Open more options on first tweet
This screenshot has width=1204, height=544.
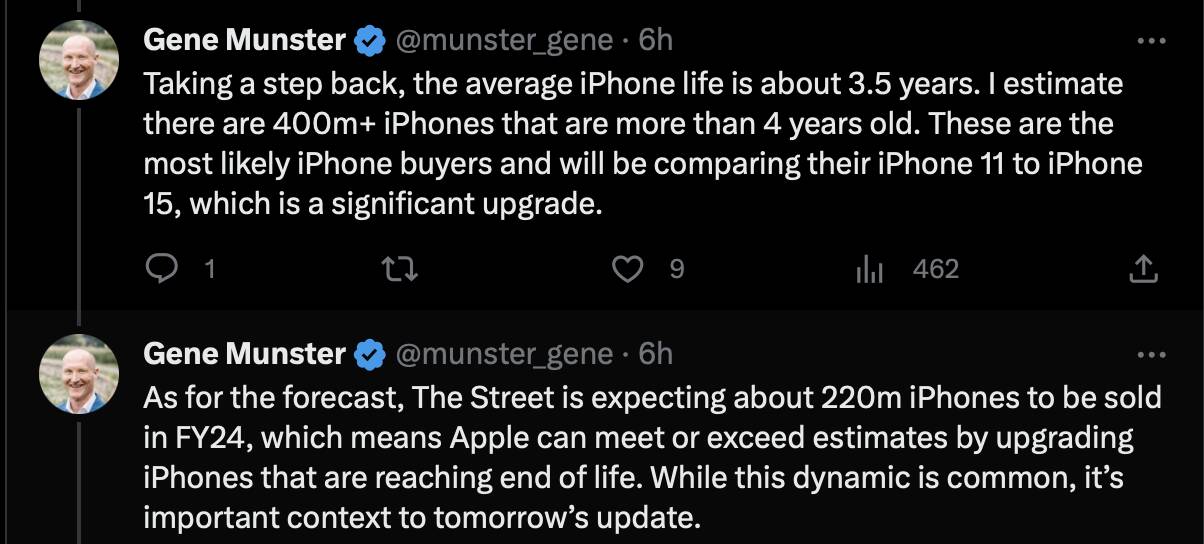click(x=1151, y=41)
